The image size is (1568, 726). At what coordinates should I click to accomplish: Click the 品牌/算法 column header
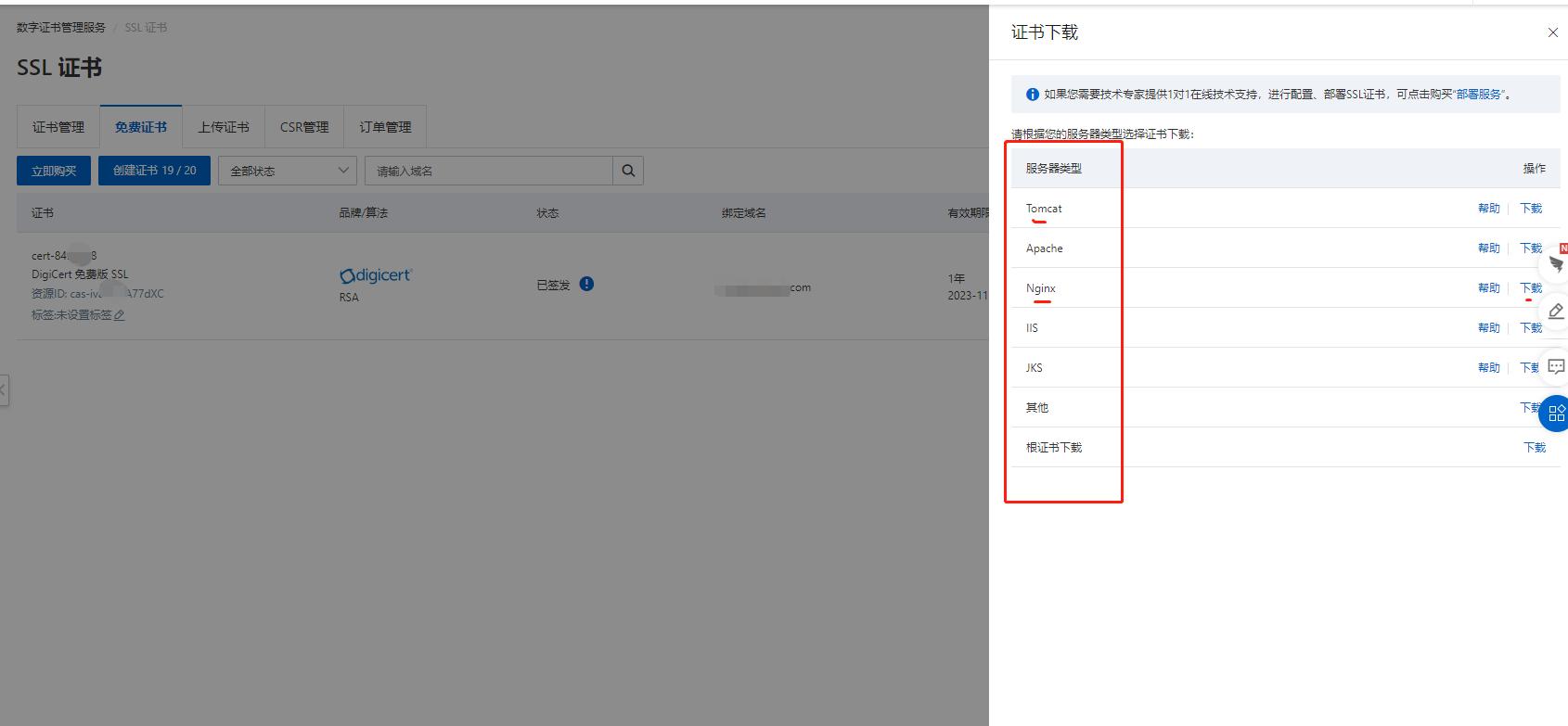point(363,213)
